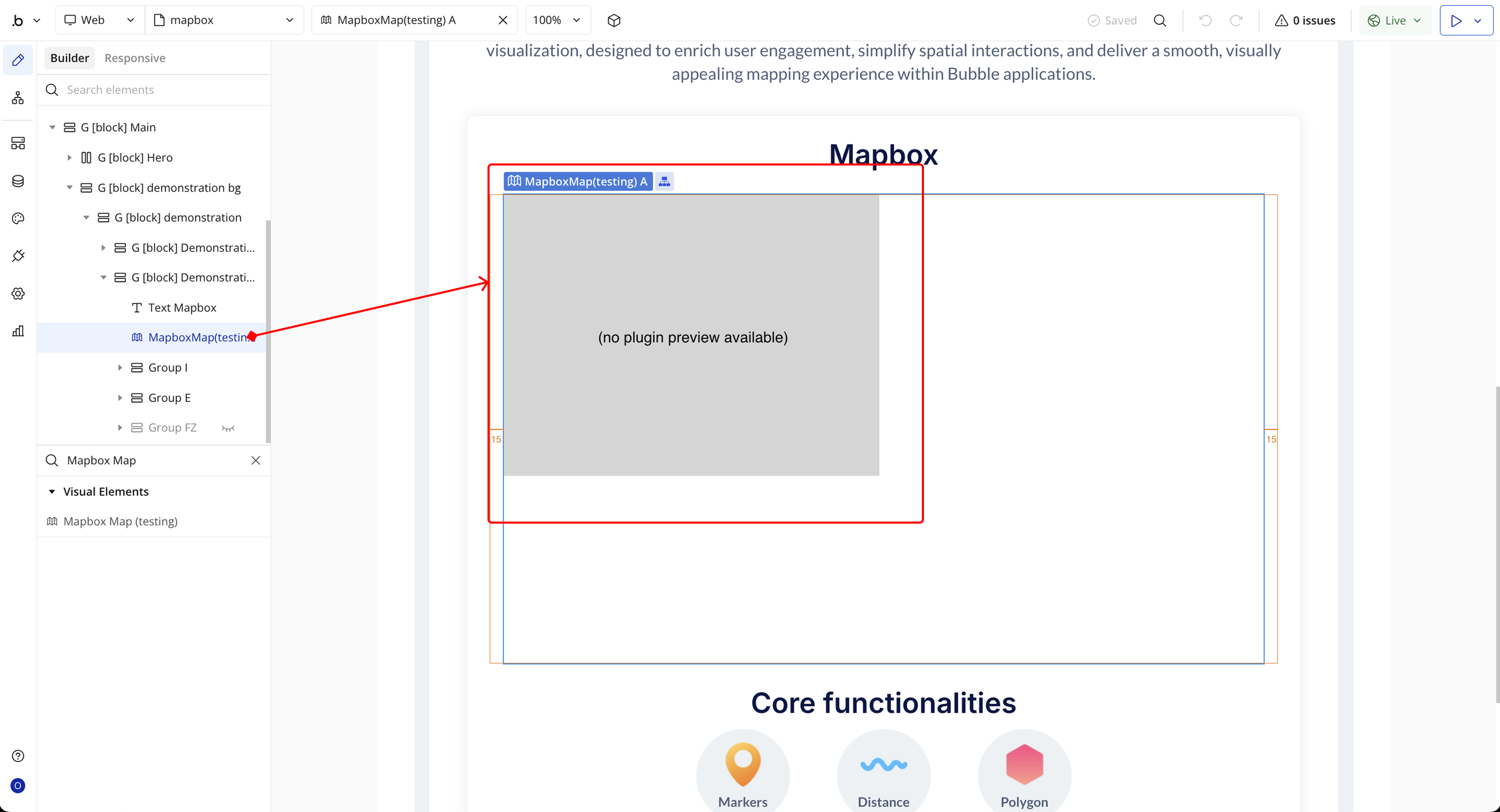
Task: Open the Workflow tab icon
Action: (x=18, y=98)
